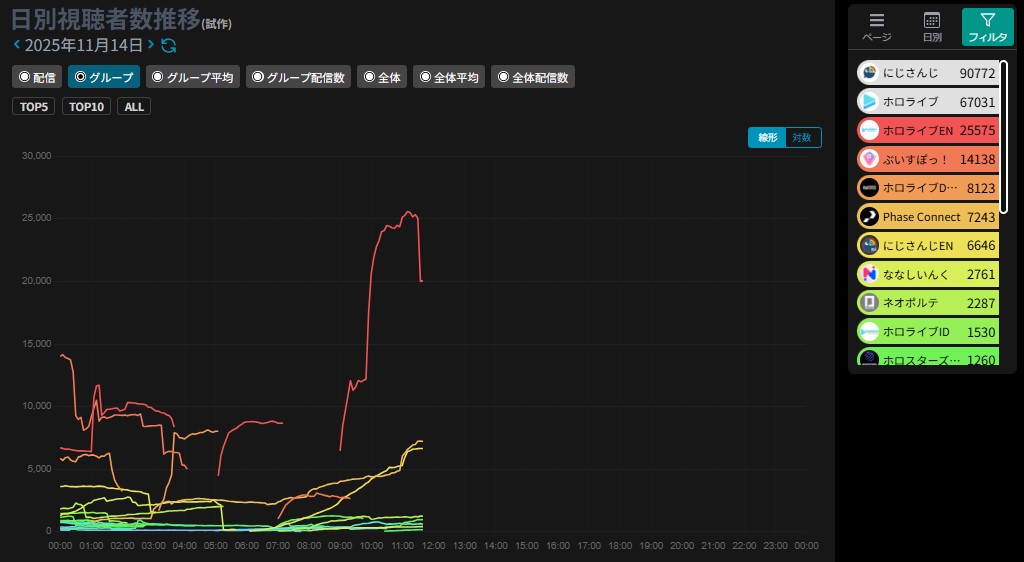Toggle ホロライブD… 8123 filter row
Image resolution: width=1024 pixels, height=562 pixels.
pos(928,187)
